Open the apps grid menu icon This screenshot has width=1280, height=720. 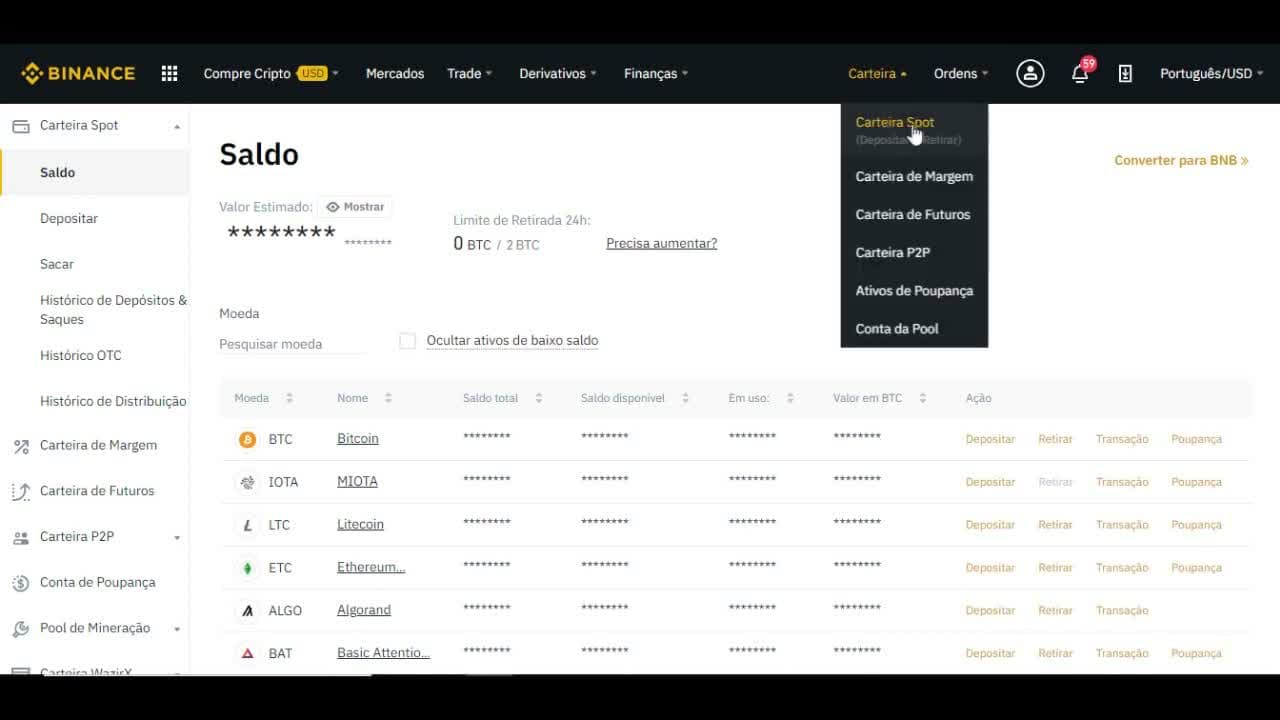(x=170, y=73)
